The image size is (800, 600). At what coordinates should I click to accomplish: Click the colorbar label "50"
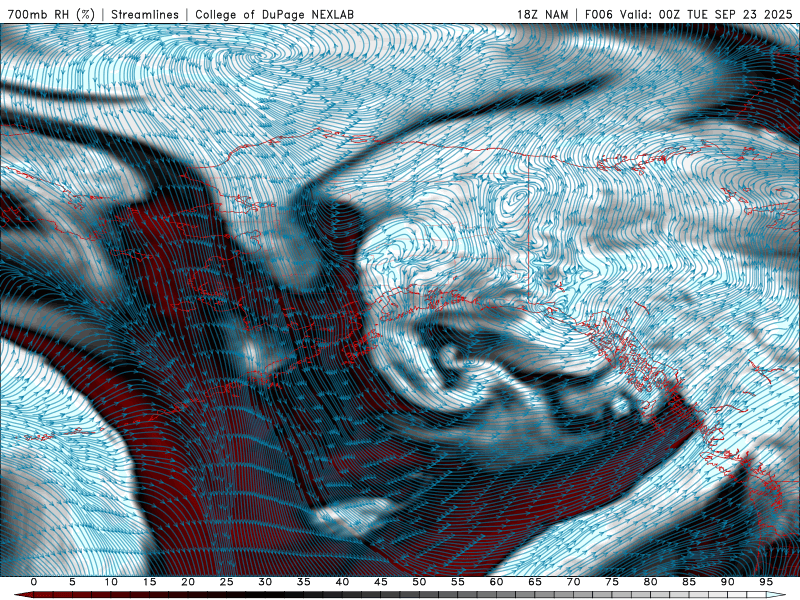tap(419, 582)
